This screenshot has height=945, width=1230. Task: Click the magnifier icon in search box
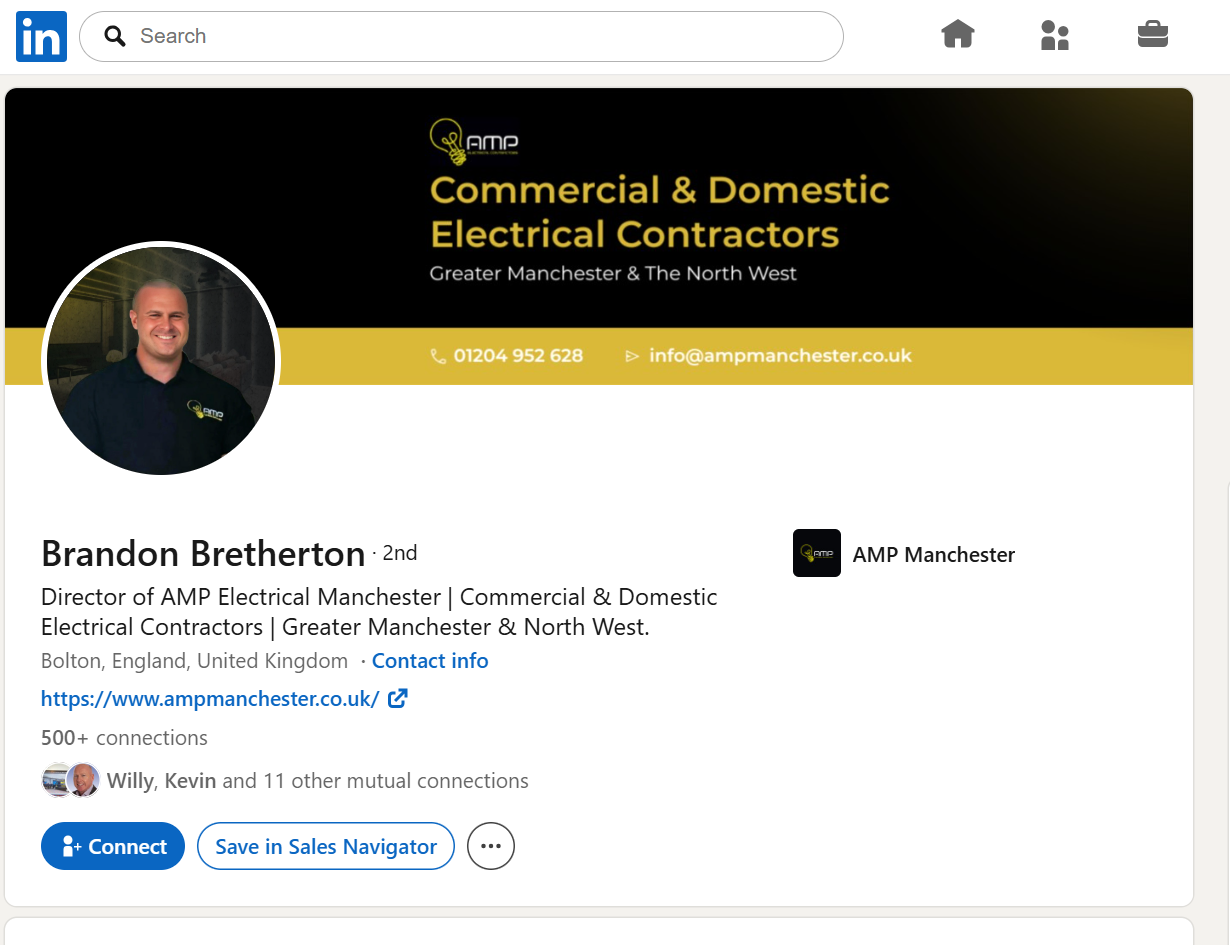click(116, 37)
